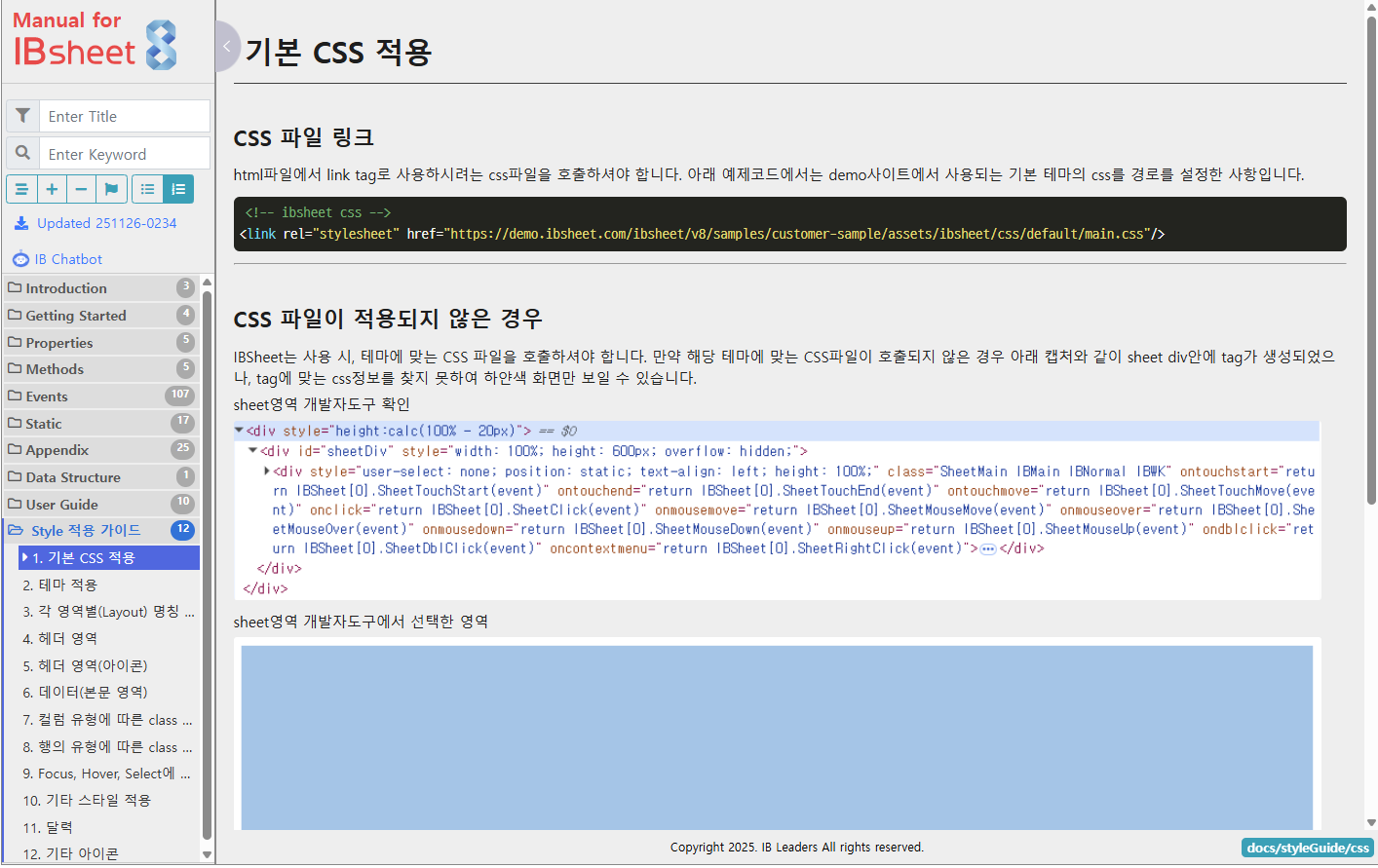Click the funnel filter icon beside Enter Title
Viewport: 1378px width, 868px height.
[22, 116]
